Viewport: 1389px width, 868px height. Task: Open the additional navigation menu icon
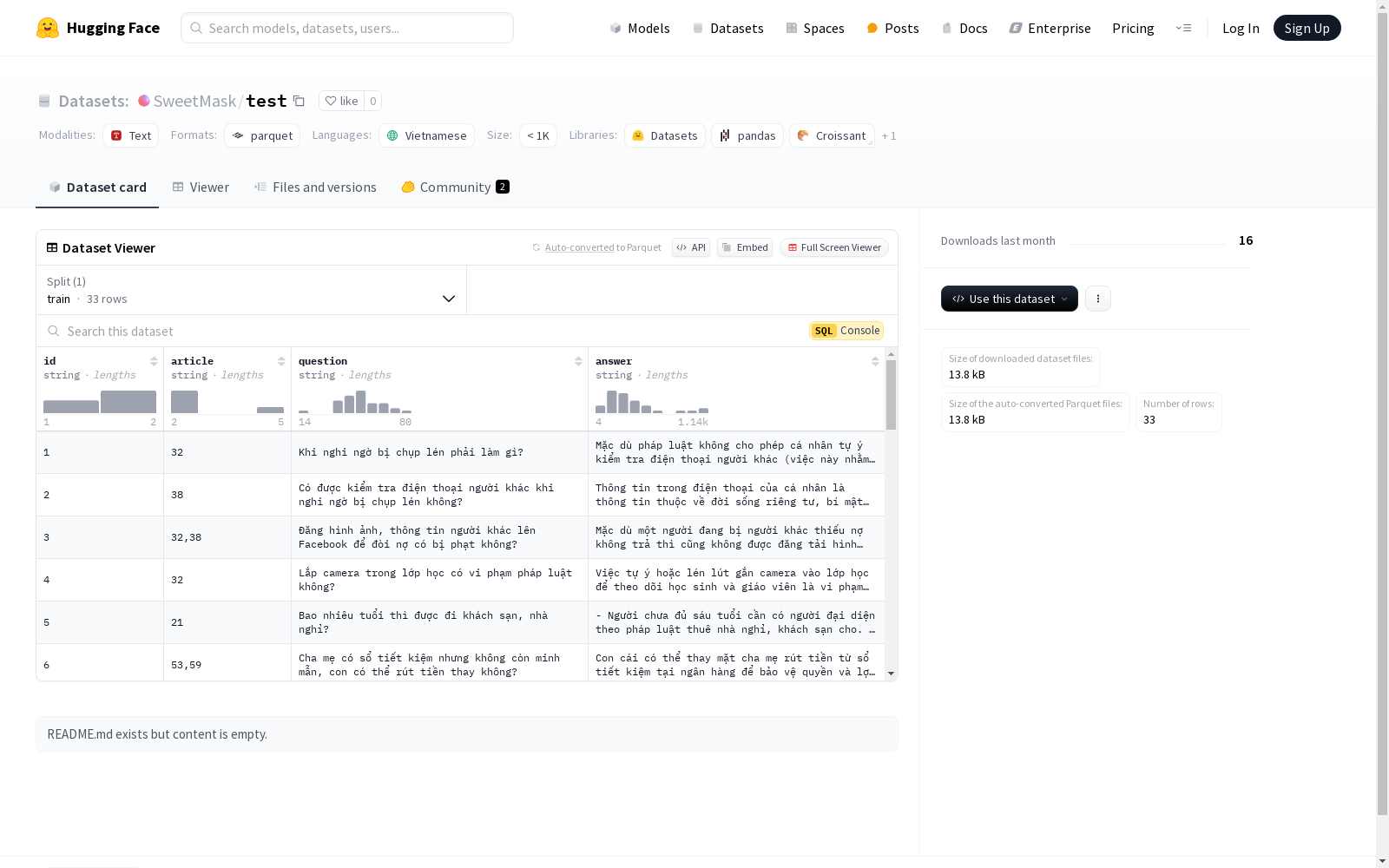pyautogui.click(x=1183, y=28)
